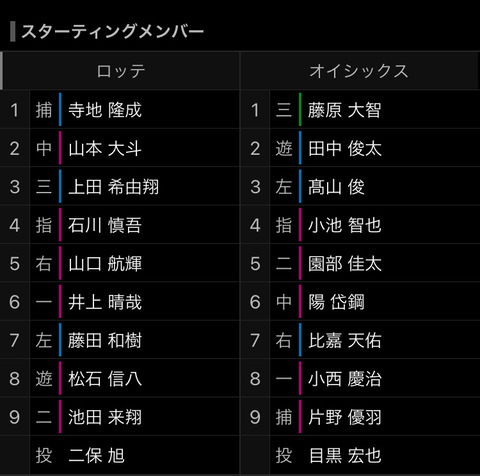Screen dimensions: 480x476
Task: Select the オイシックス team header
Action: (359, 71)
